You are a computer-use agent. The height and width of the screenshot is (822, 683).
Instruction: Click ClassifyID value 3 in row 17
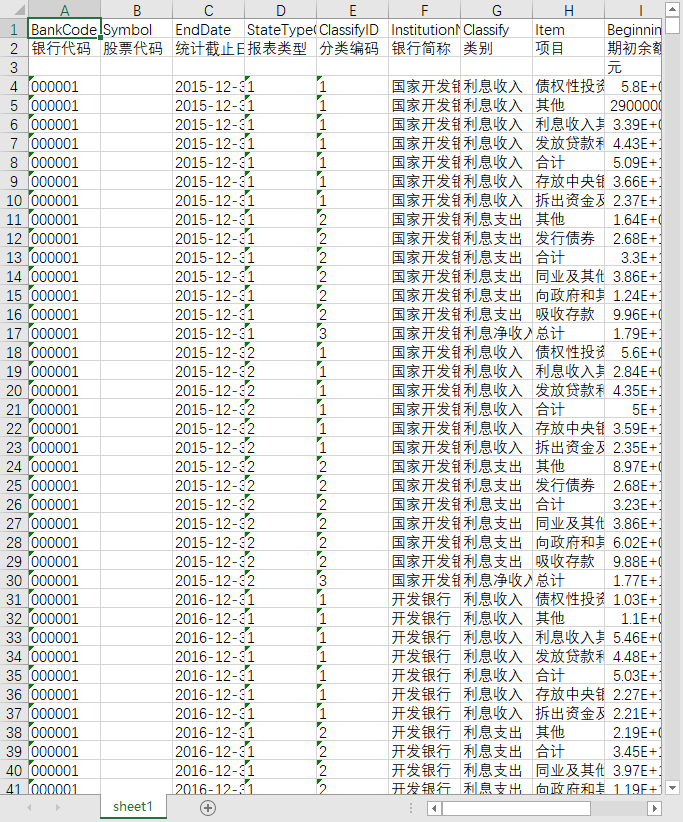(352, 333)
